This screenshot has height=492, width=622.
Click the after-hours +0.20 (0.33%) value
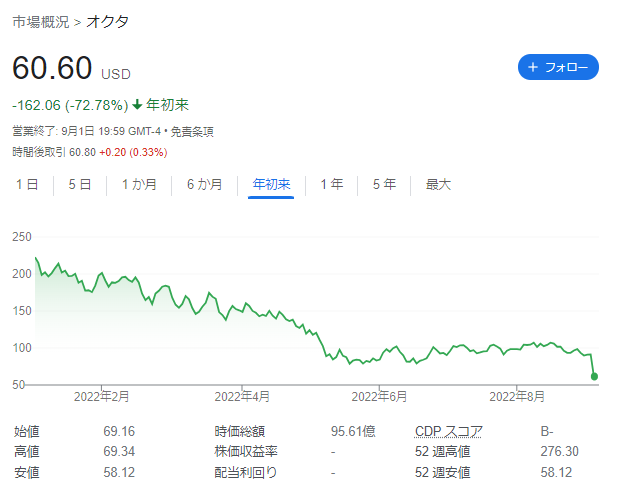pyautogui.click(x=133, y=152)
